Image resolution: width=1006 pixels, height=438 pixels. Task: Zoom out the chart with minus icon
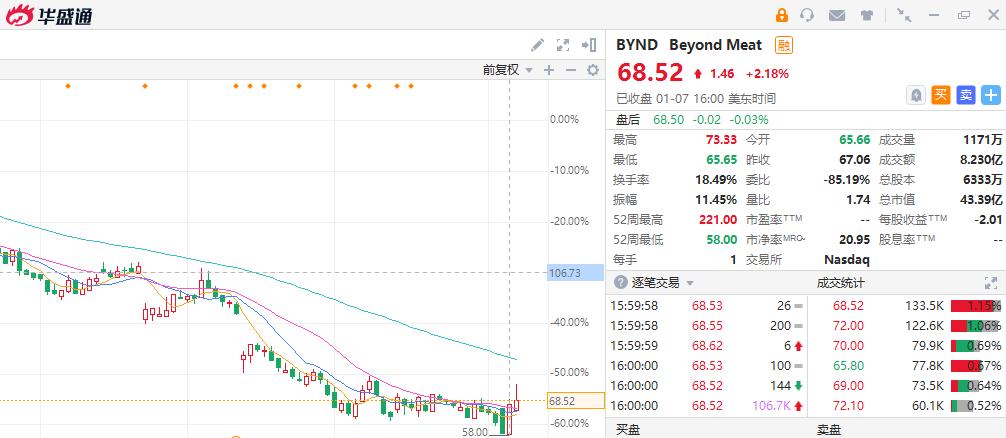click(x=570, y=70)
